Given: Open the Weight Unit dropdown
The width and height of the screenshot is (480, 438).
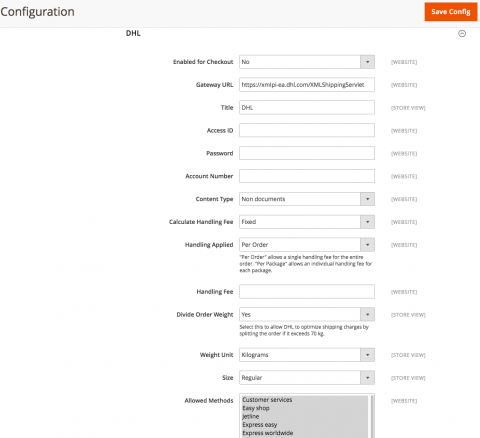Looking at the screenshot, I should pyautogui.click(x=307, y=355).
